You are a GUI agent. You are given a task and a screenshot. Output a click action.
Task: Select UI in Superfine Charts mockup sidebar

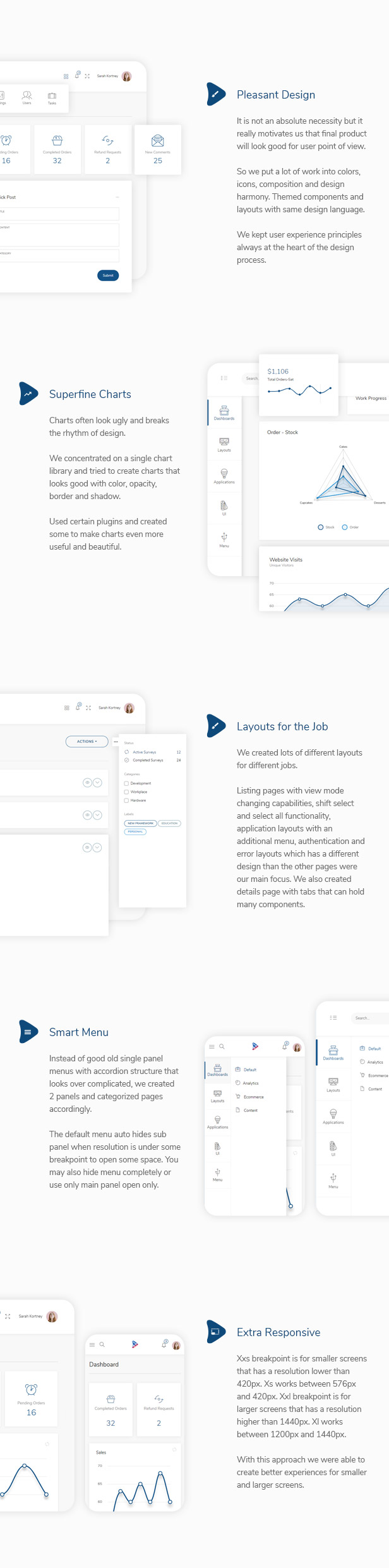click(224, 508)
